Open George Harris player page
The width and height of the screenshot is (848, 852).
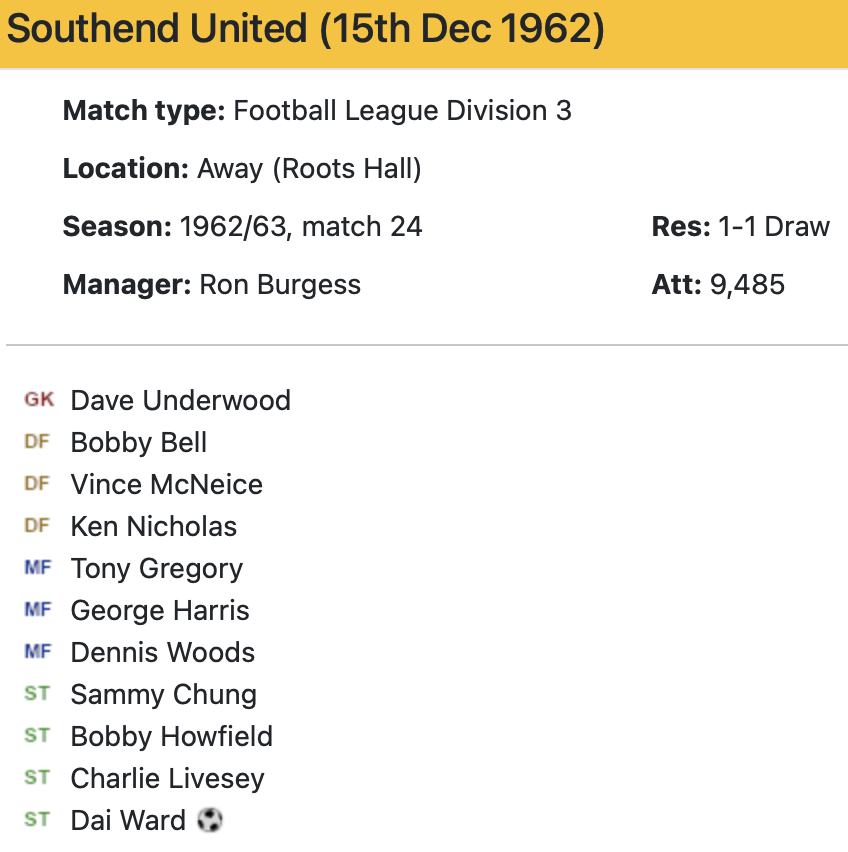click(x=160, y=611)
